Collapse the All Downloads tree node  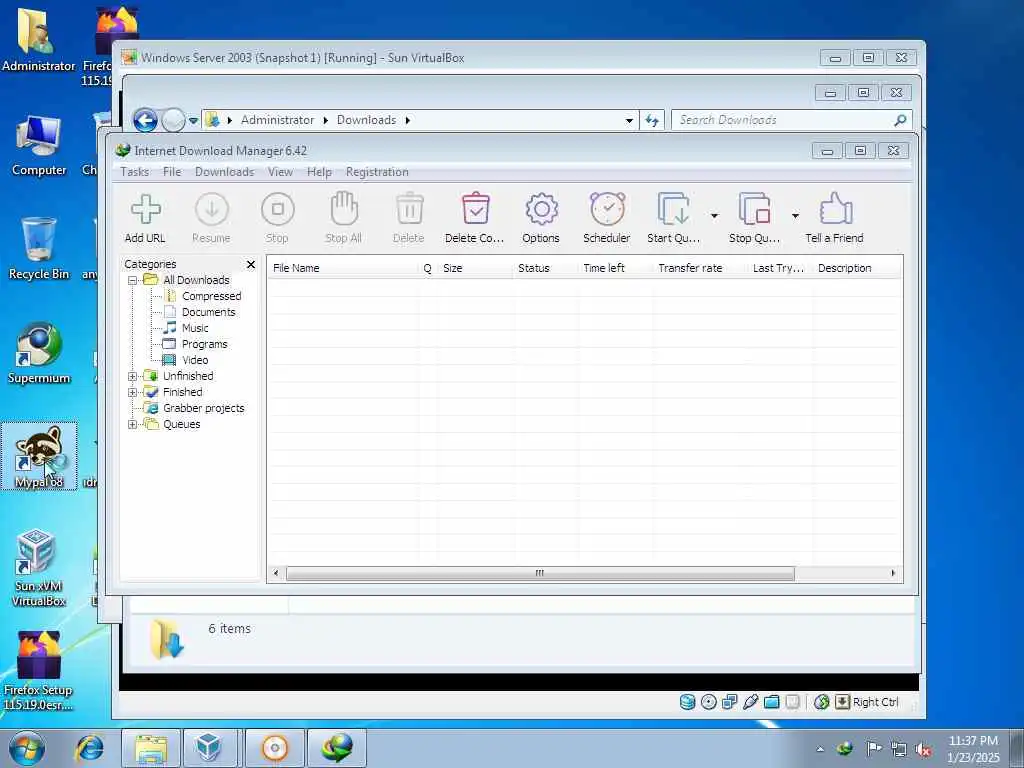coord(133,280)
